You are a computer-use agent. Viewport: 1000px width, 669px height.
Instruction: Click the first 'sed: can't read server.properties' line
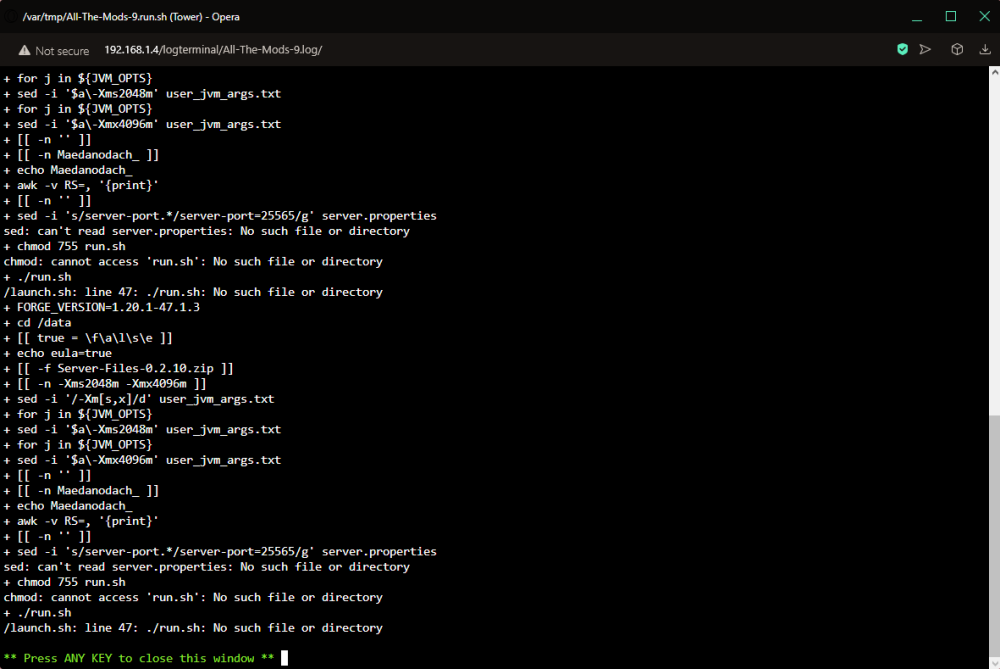point(207,231)
